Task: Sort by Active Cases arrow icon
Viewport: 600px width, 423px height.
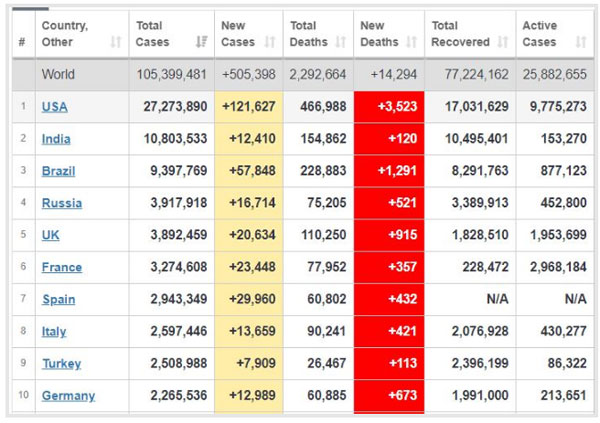Action: point(581,42)
